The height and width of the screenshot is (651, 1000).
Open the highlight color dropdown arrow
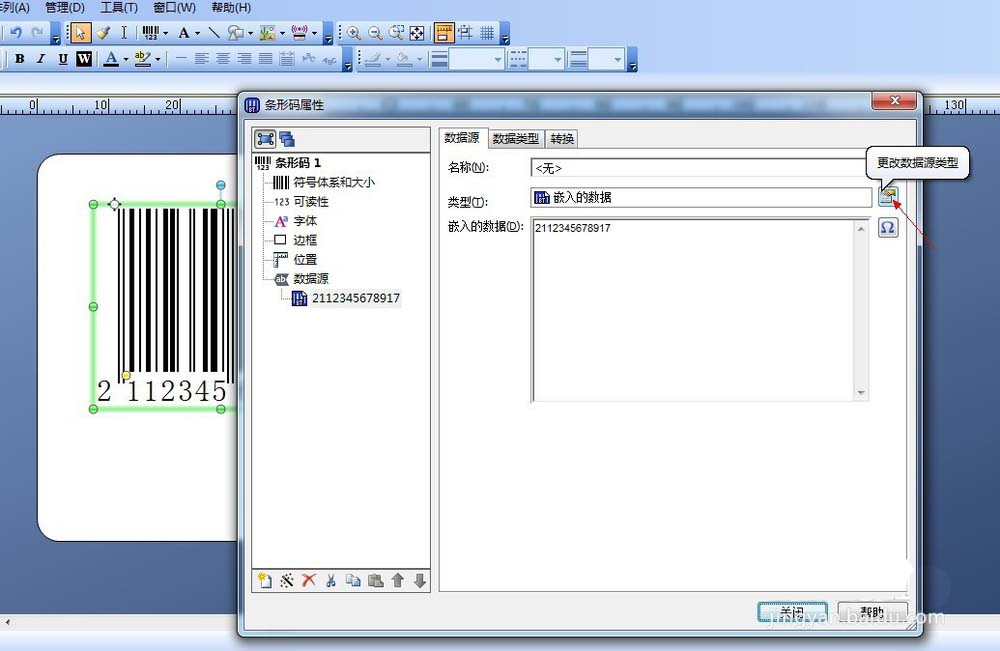[158, 59]
